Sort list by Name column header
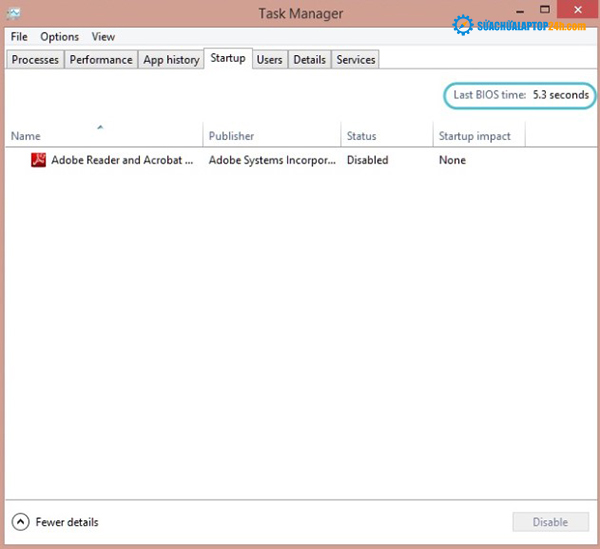Viewport: 600px width, 549px height. pos(26,136)
